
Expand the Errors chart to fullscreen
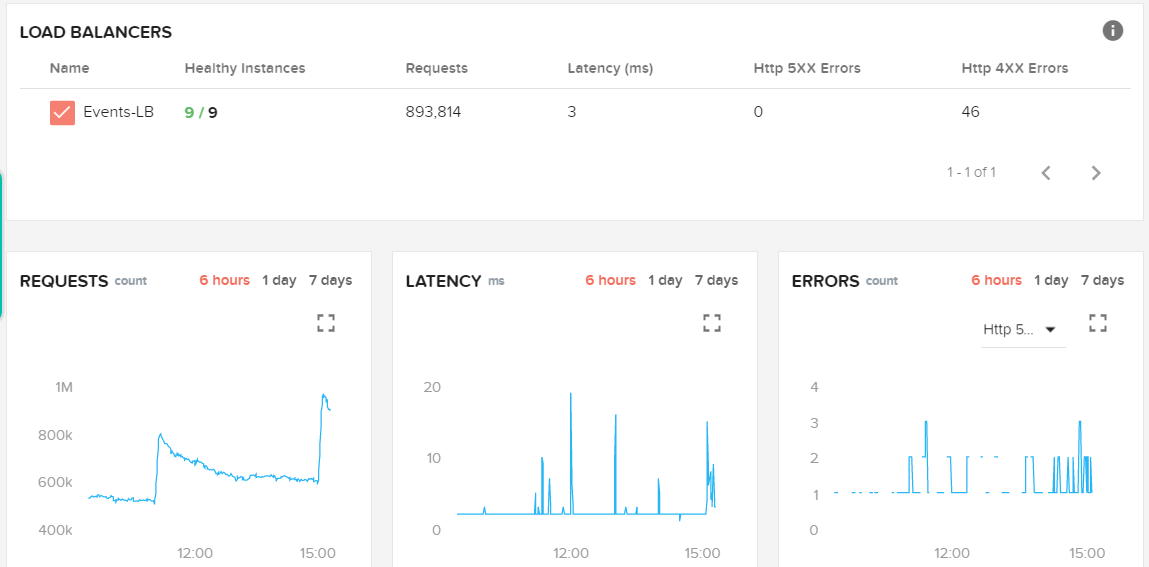tap(1098, 322)
